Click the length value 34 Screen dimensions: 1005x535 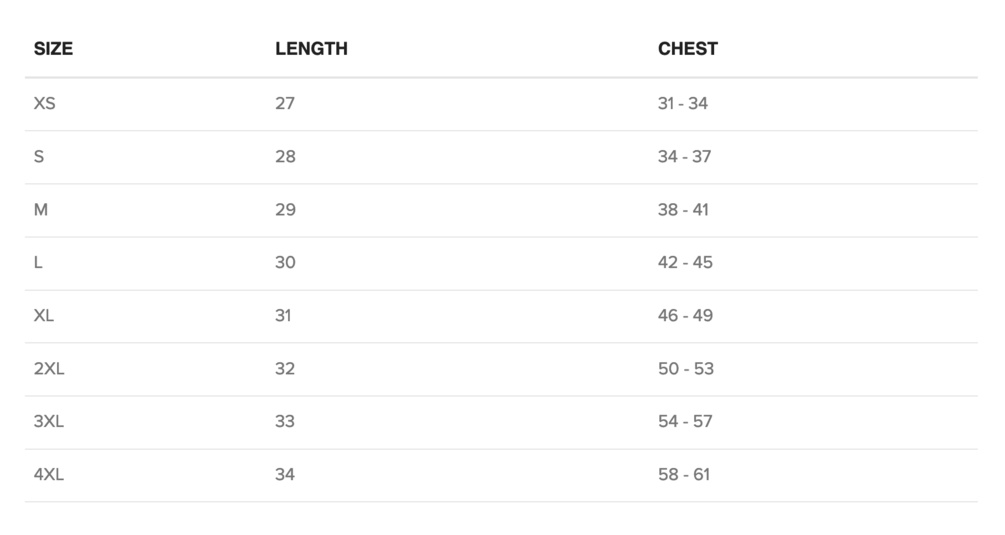coord(285,474)
